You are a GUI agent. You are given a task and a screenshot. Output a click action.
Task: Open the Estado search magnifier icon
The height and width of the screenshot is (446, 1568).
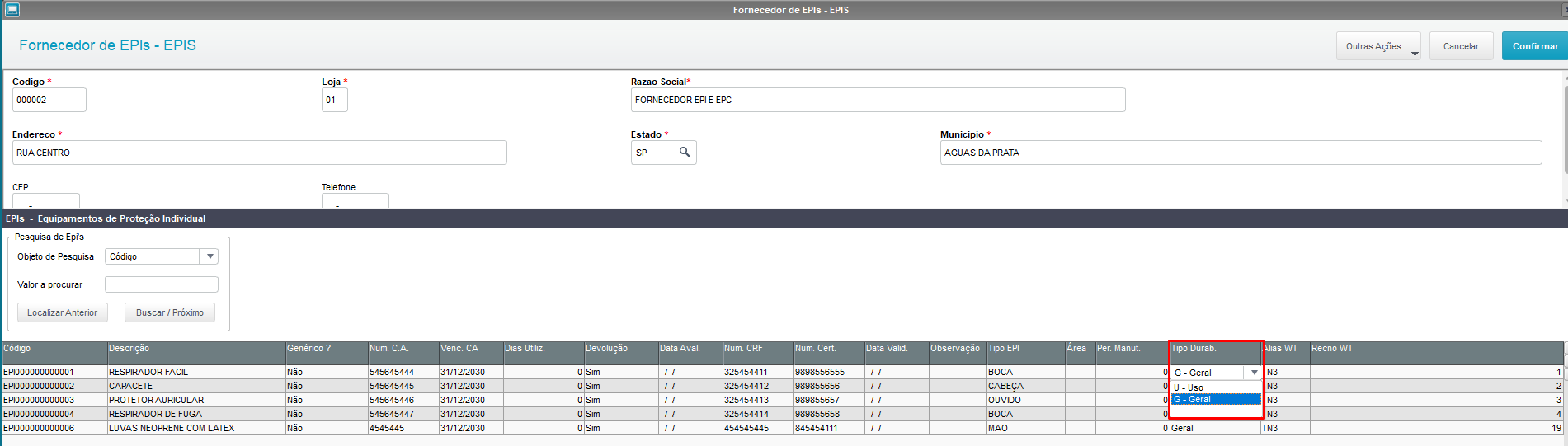pyautogui.click(x=685, y=153)
